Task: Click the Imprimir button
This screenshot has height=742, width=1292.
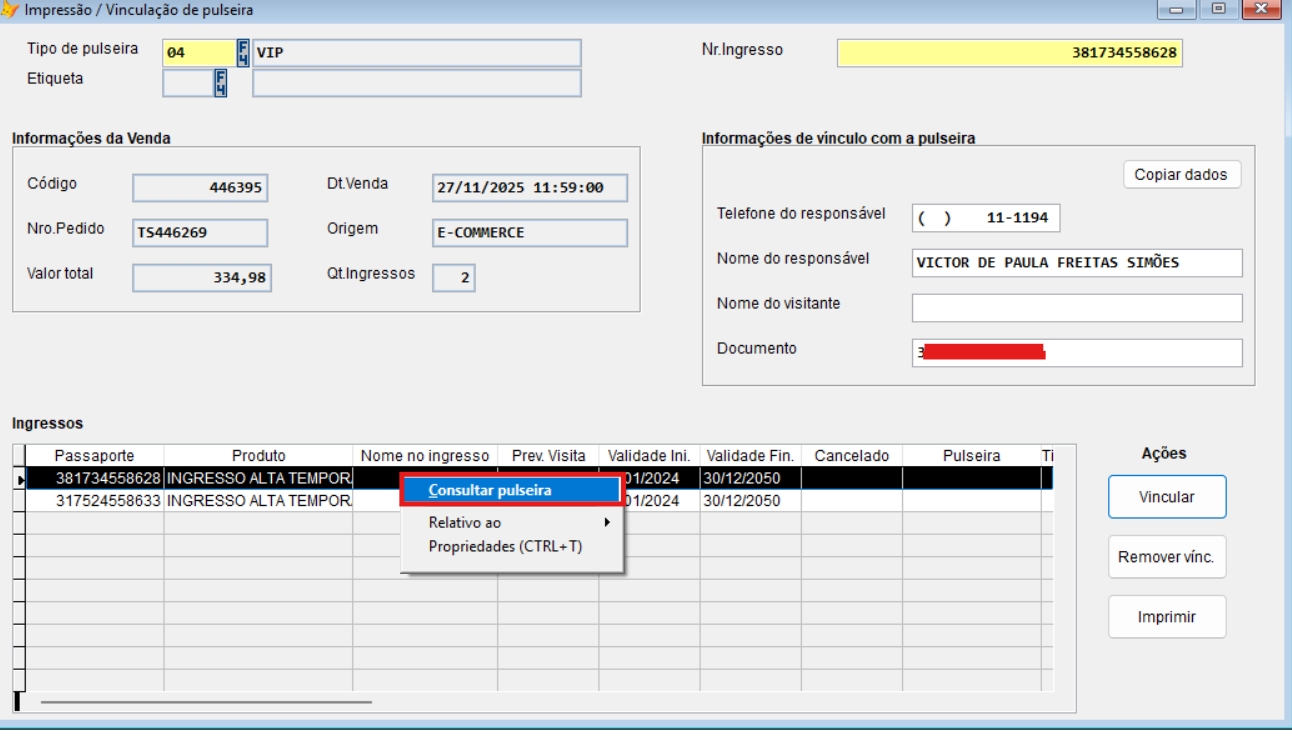Action: click(1166, 617)
